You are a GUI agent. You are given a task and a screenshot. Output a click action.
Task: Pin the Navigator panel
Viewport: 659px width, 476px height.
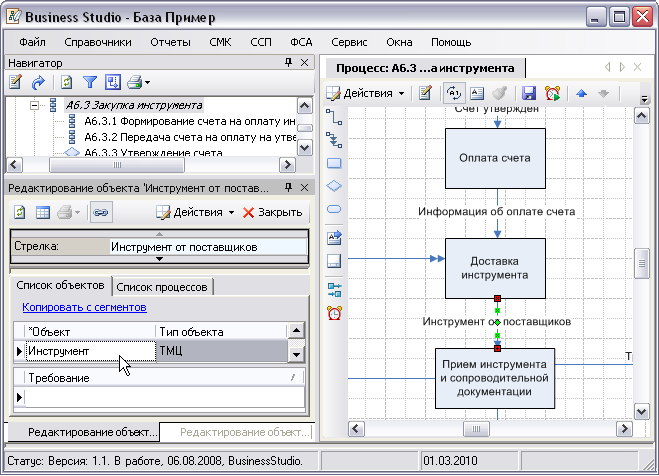pos(288,63)
